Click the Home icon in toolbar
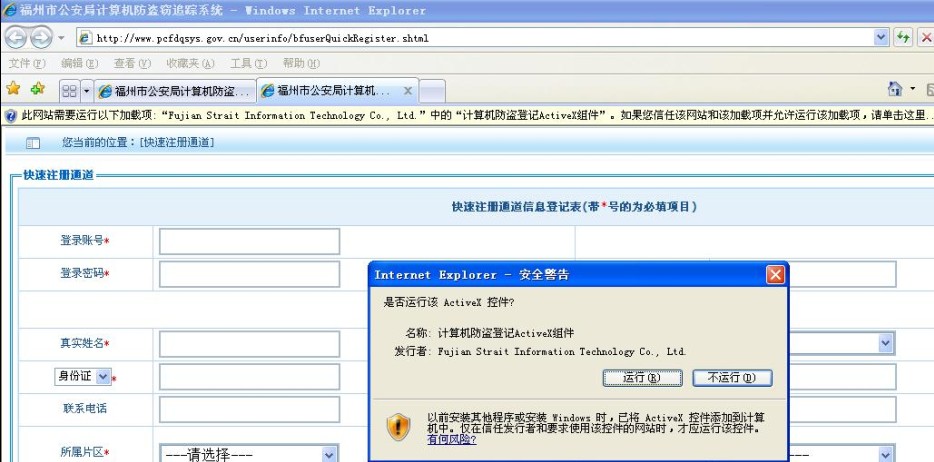The image size is (934, 462). [x=895, y=90]
